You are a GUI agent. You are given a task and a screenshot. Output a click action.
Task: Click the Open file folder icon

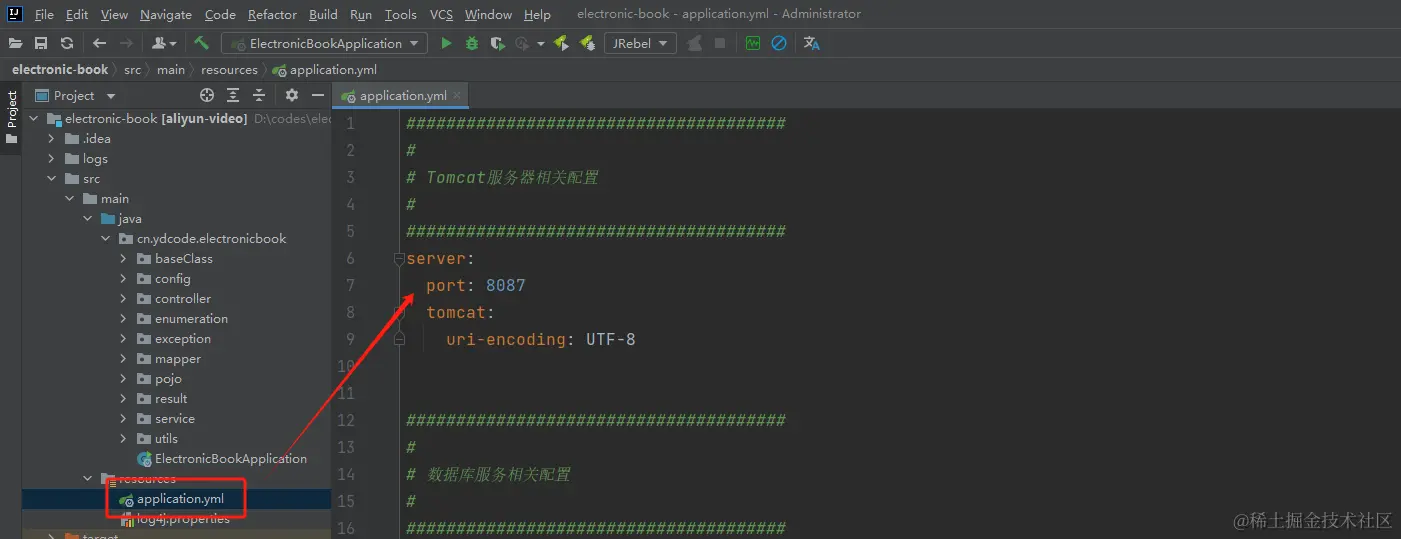(16, 43)
